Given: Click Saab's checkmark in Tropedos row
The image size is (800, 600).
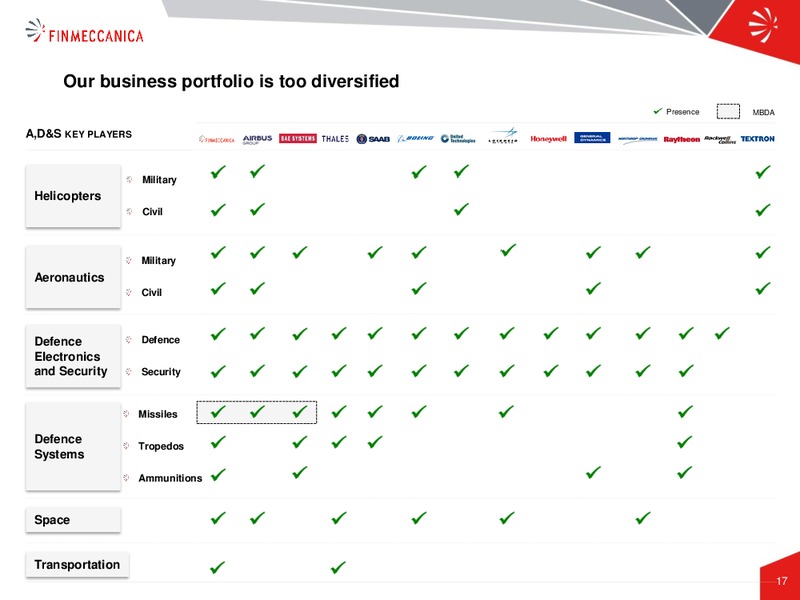Looking at the screenshot, I should pyautogui.click(x=375, y=442).
